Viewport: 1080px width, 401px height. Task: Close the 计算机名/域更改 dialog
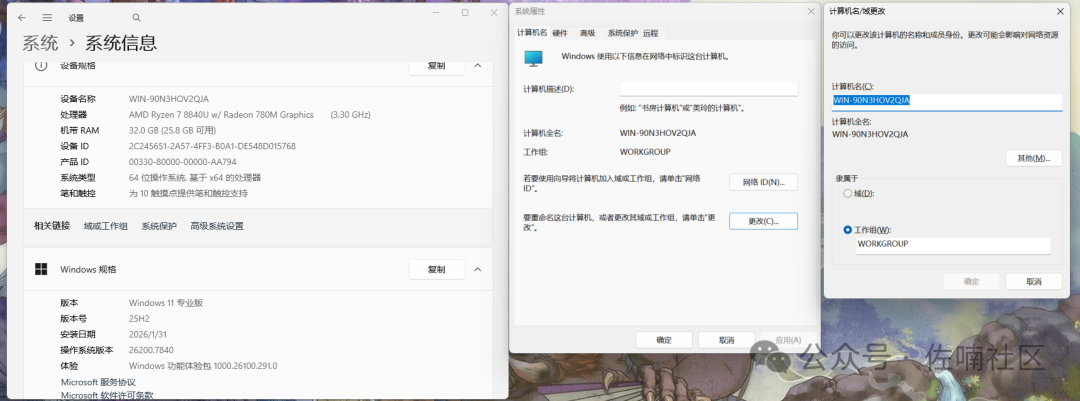click(x=1060, y=11)
